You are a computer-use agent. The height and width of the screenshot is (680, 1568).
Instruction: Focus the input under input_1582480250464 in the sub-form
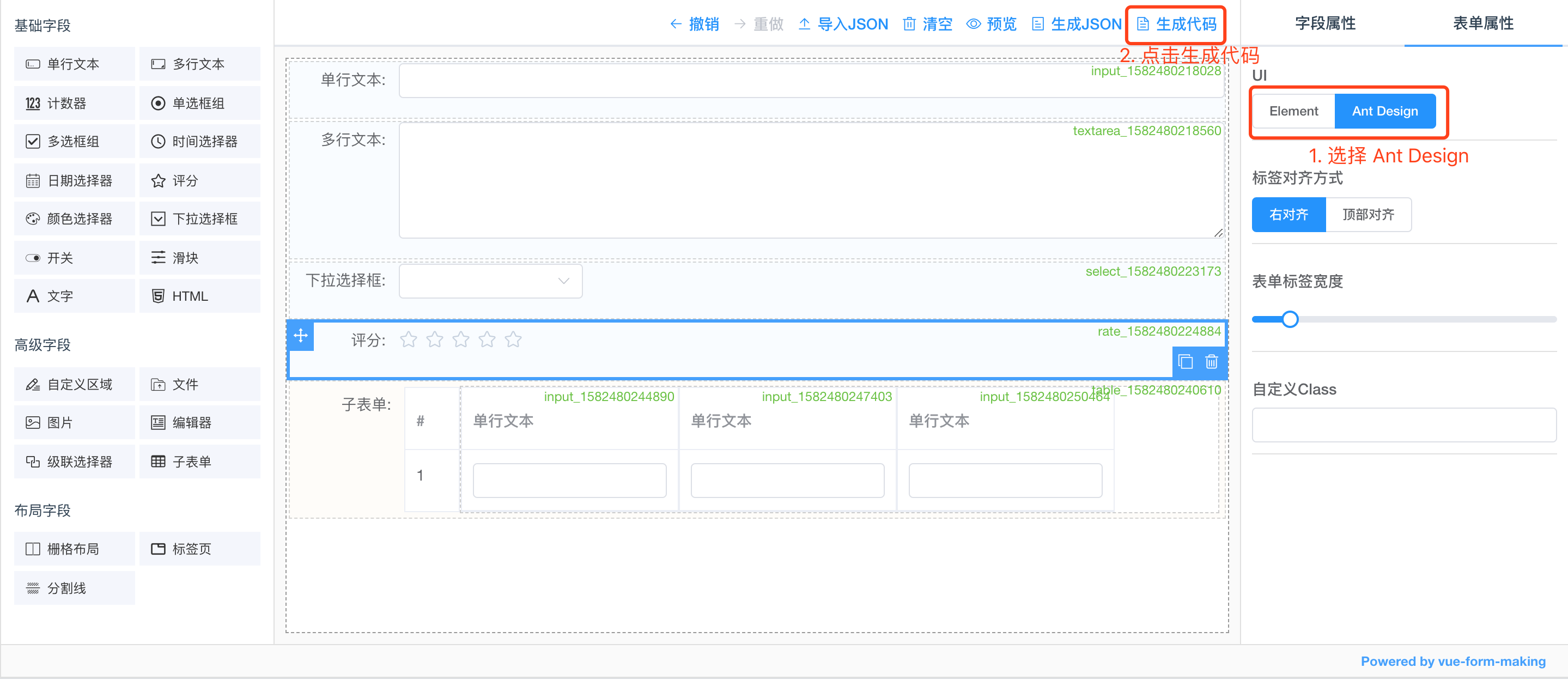point(1005,481)
